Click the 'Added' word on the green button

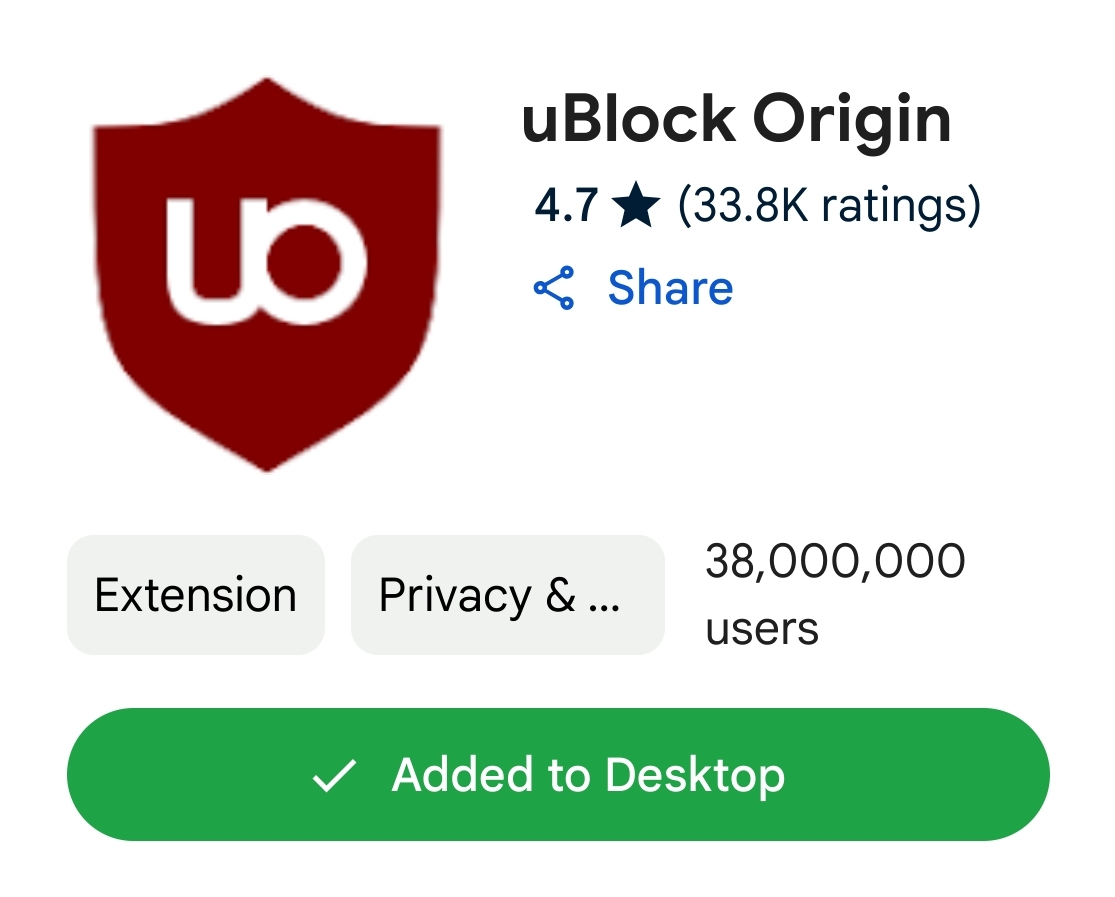coord(462,774)
